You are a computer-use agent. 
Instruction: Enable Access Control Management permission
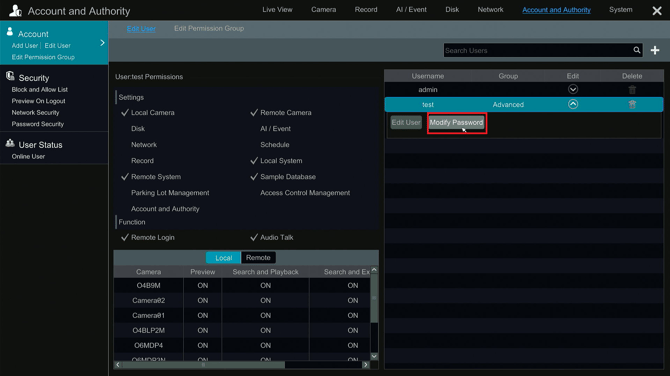305,193
